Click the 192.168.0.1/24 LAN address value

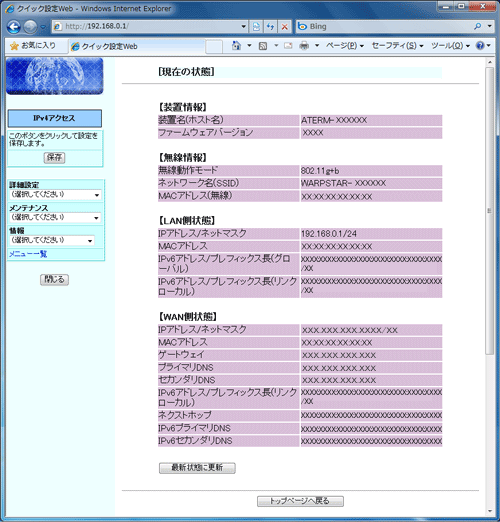329,234
